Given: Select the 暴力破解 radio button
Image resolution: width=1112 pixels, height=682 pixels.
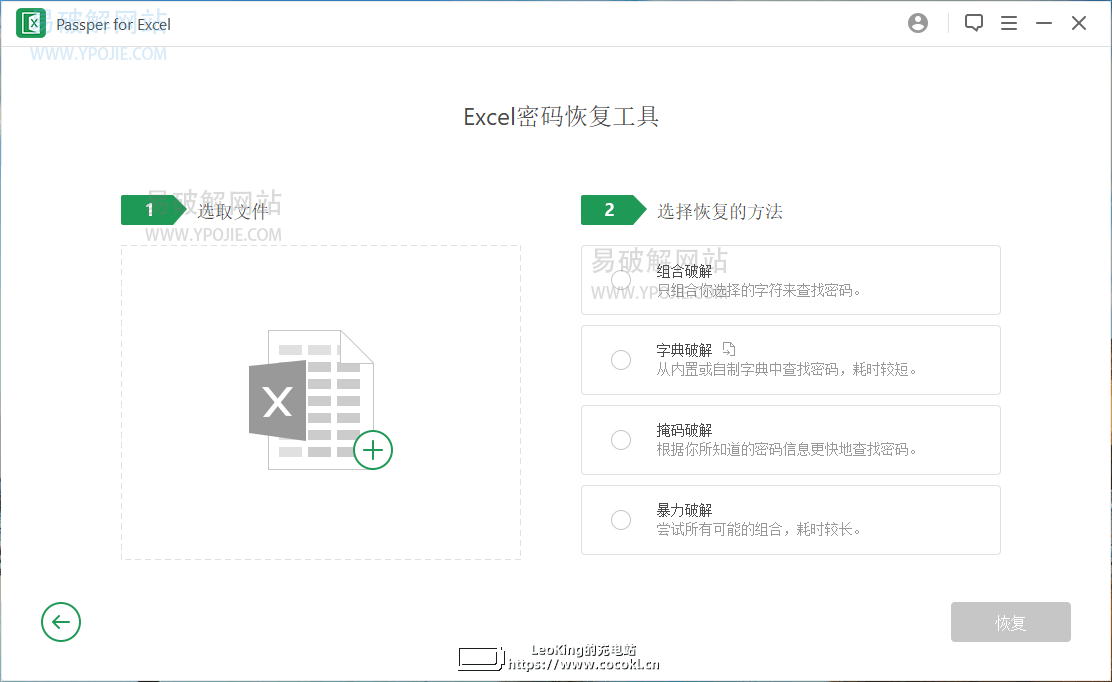Looking at the screenshot, I should 621,520.
